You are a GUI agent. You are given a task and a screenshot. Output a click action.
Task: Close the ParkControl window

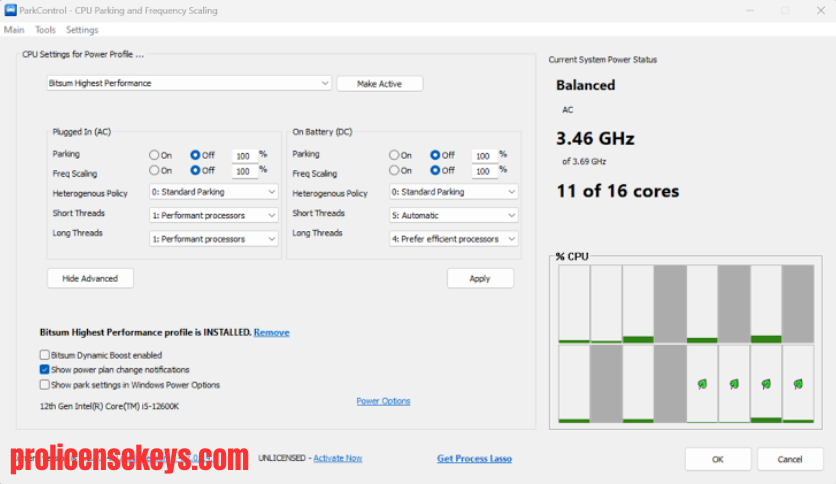821,10
